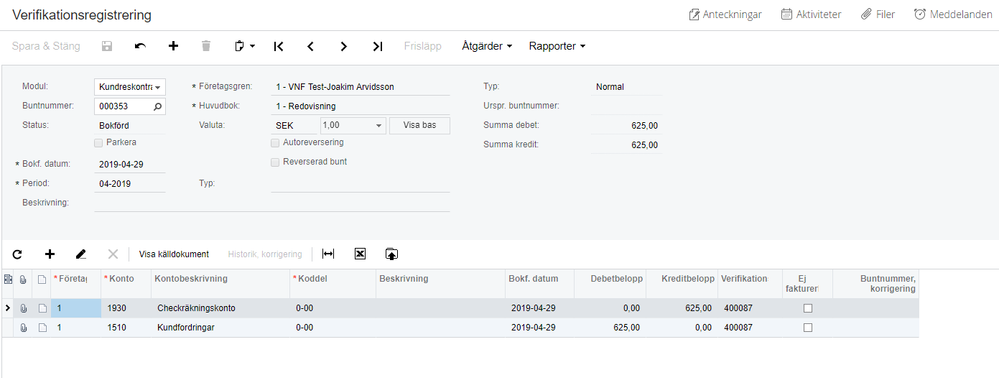999x378 pixels.
Task: Click the upload file icon in grid toolbar
Action: 391,254
